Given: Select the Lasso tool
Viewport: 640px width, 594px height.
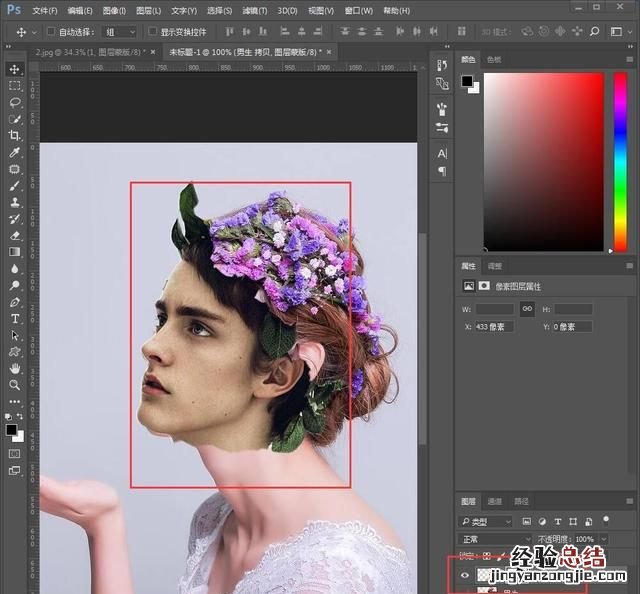Looking at the screenshot, I should (x=15, y=102).
